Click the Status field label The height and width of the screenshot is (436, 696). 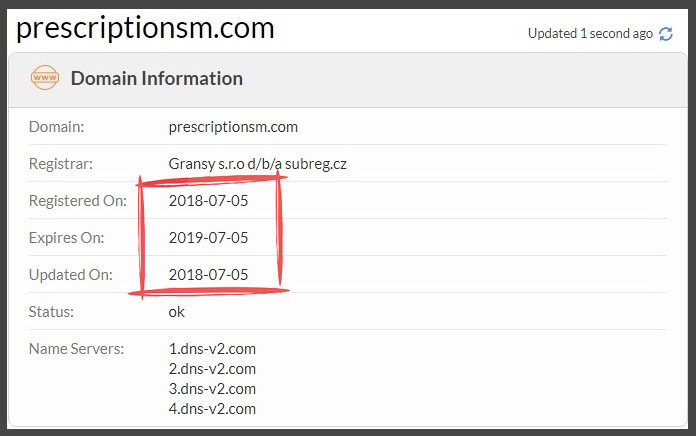(x=52, y=311)
